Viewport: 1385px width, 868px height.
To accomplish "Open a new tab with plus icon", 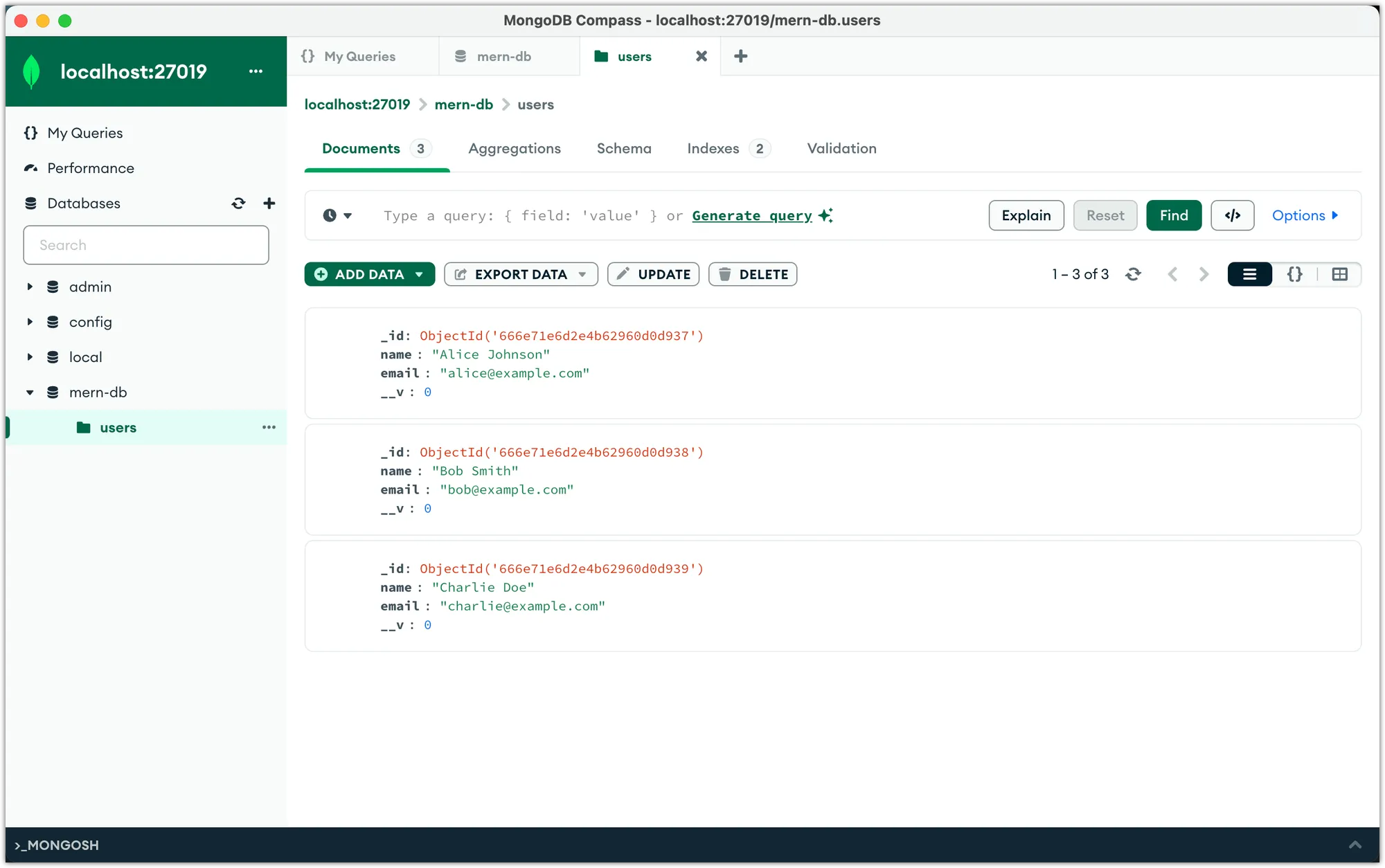I will 740,56.
